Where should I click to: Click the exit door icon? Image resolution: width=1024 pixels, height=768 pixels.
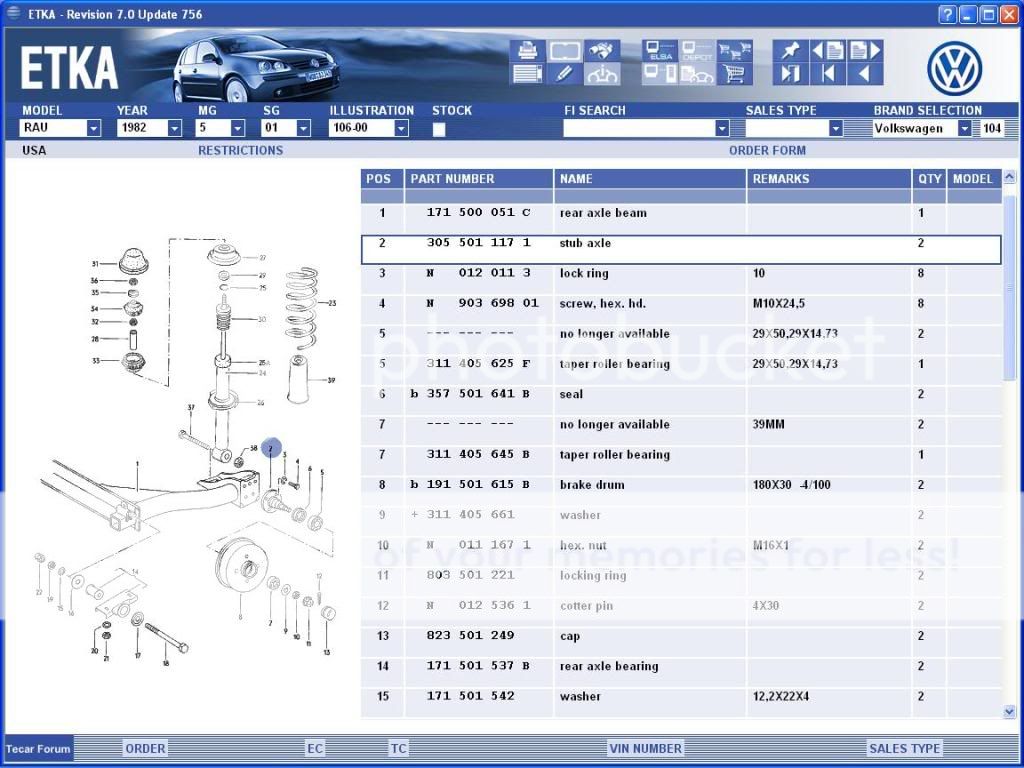[790, 74]
